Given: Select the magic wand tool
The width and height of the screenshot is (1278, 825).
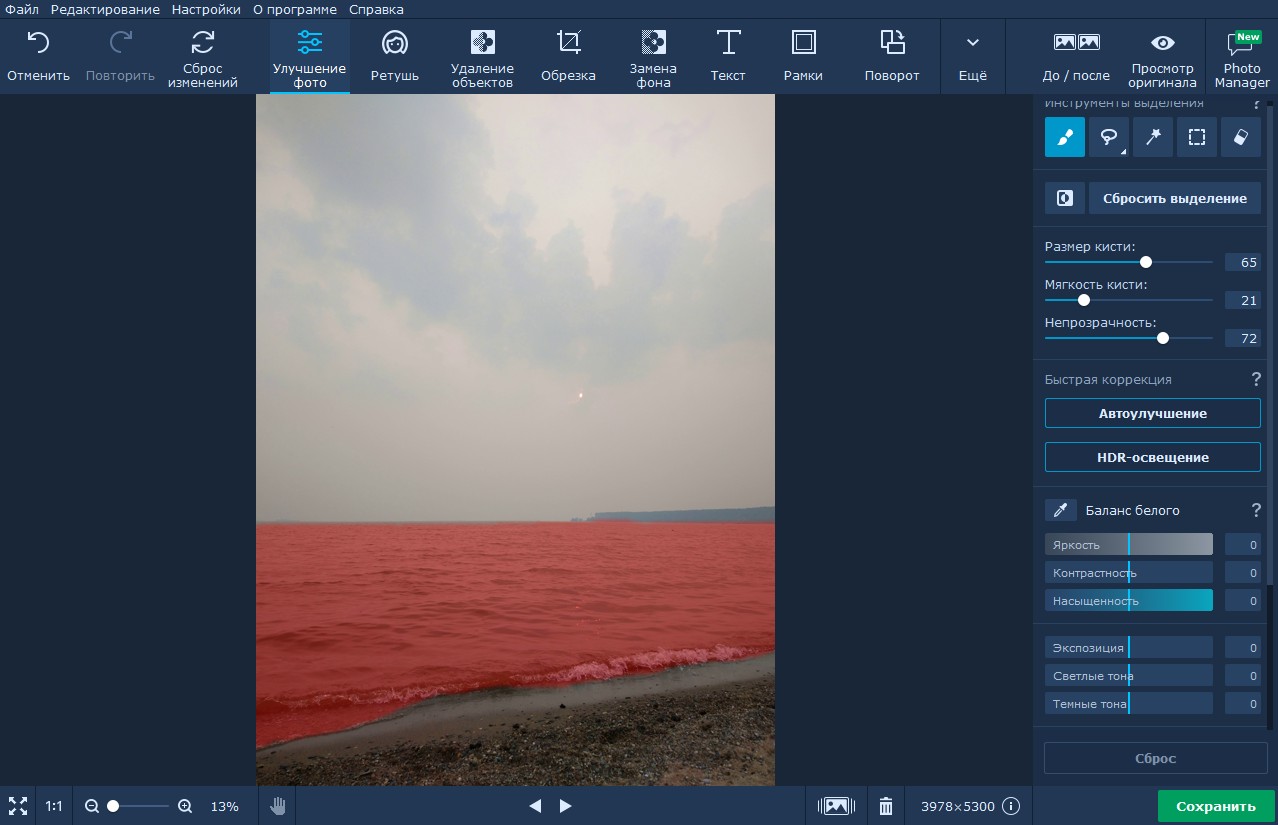Looking at the screenshot, I should point(1152,137).
